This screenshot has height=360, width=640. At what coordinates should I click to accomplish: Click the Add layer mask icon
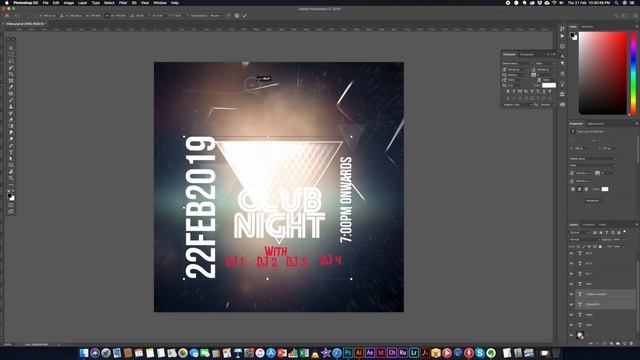click(604, 344)
